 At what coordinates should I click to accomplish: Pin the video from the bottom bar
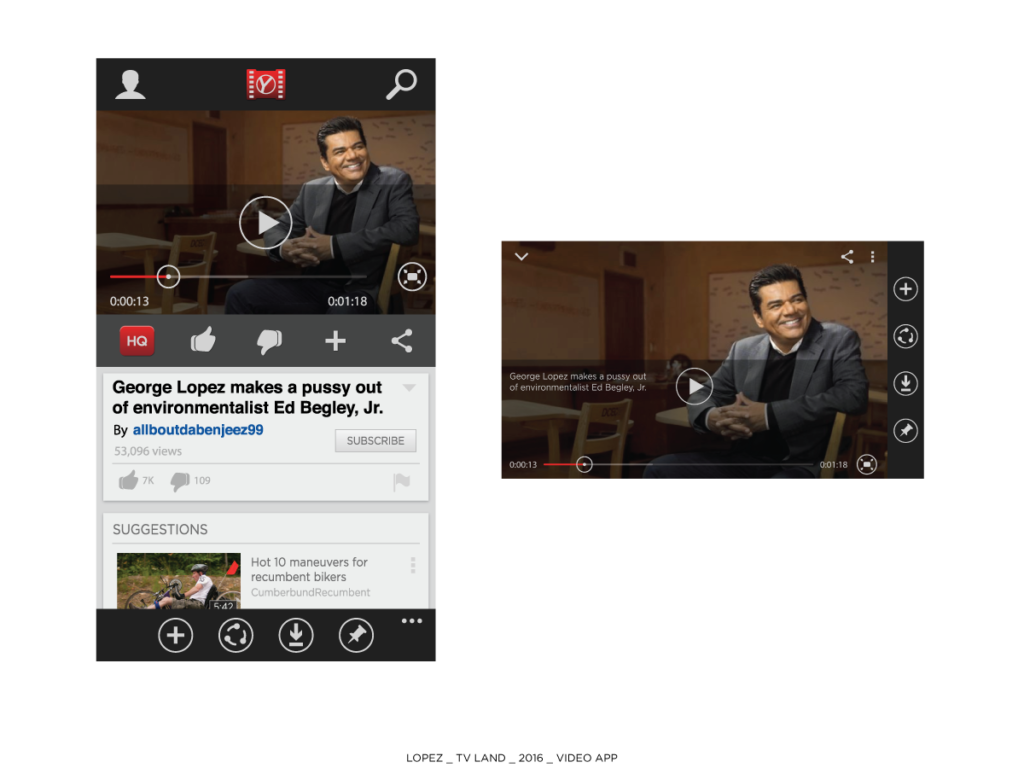356,635
